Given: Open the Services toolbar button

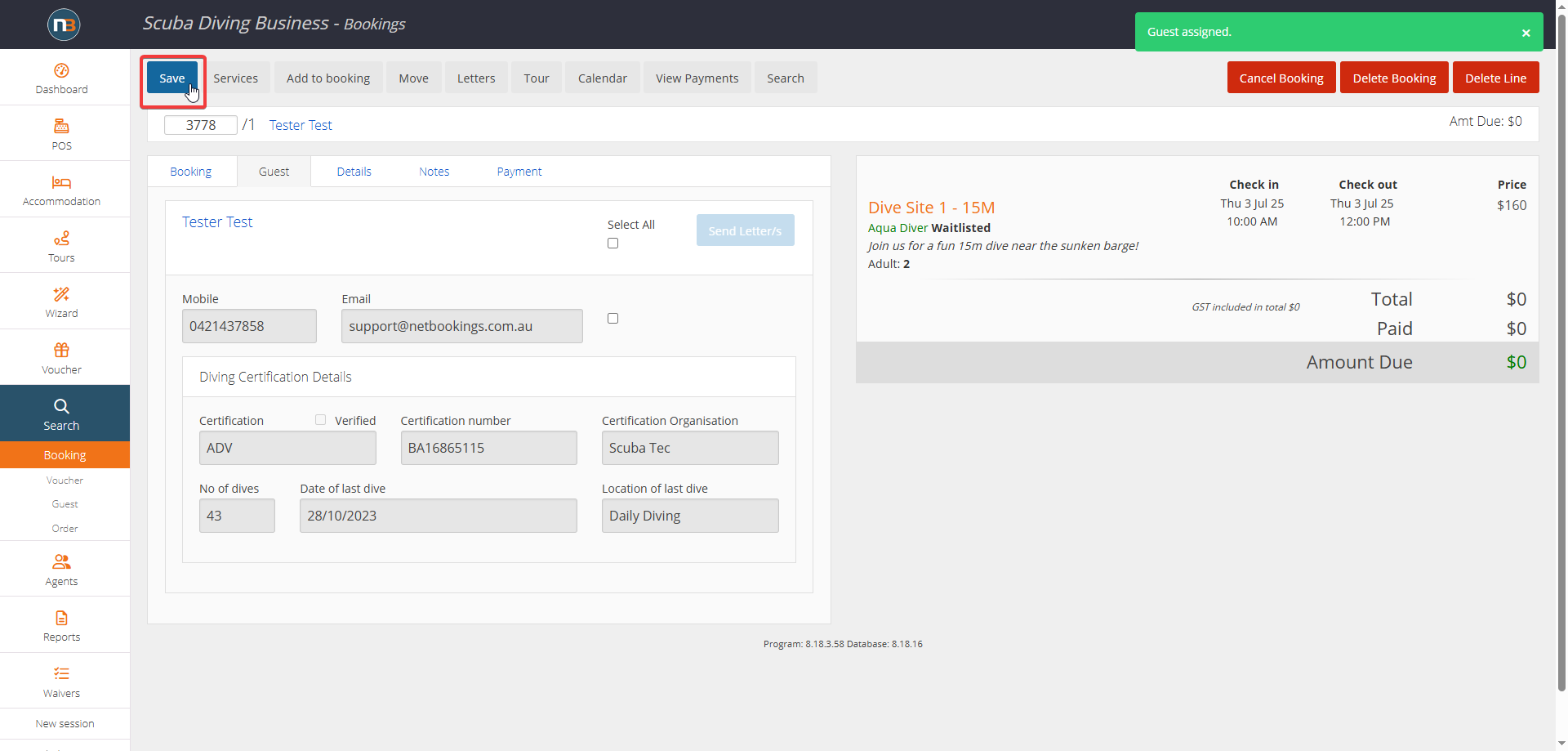Looking at the screenshot, I should coord(235,78).
